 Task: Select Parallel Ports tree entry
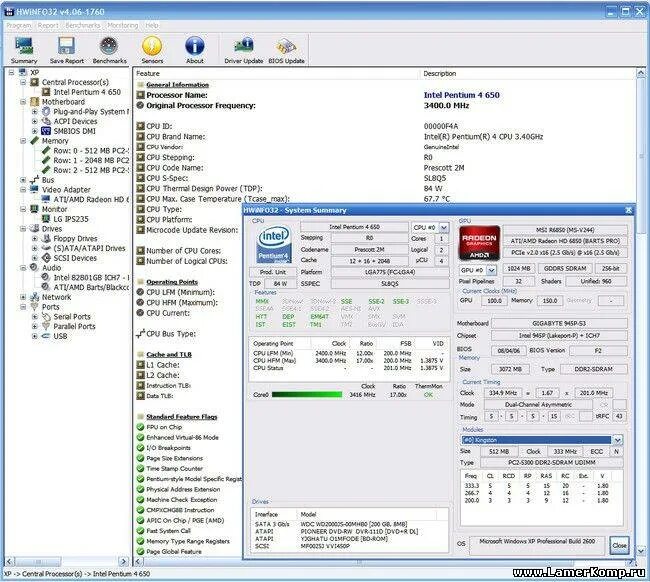(74, 326)
